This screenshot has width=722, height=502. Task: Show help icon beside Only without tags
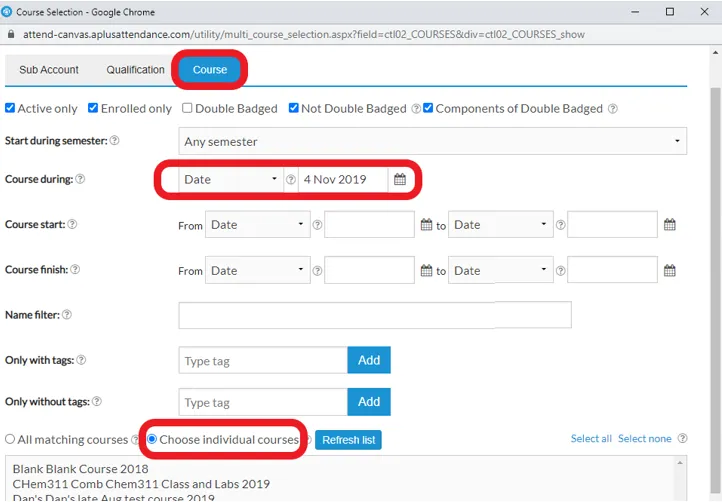[97, 401]
